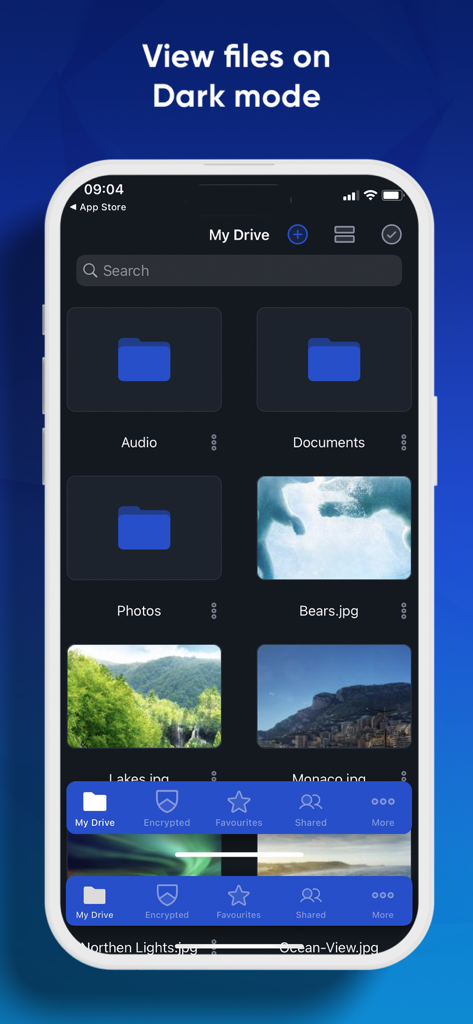Open the green aurora Northern Lights thumbnail
Image resolution: width=473 pixels, height=1024 pixels.
[x=144, y=855]
